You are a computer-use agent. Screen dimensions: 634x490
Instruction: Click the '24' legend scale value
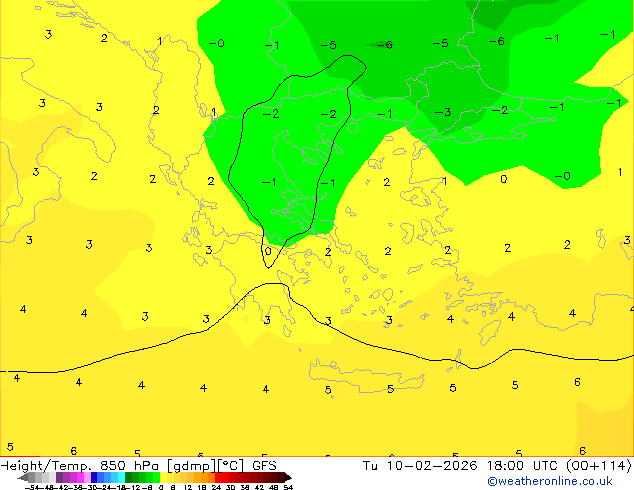point(216,488)
